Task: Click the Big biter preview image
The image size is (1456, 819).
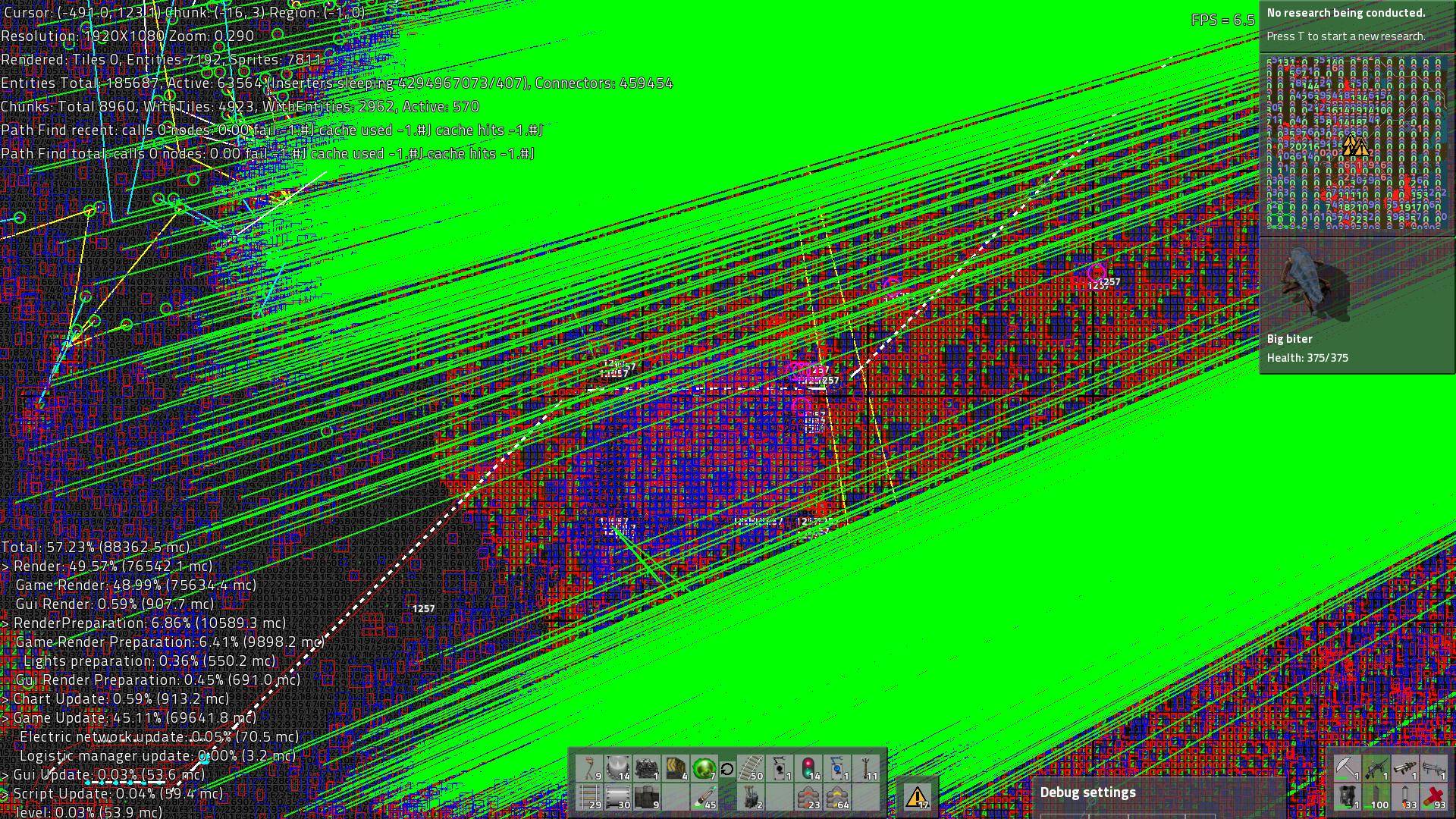Action: [x=1318, y=285]
